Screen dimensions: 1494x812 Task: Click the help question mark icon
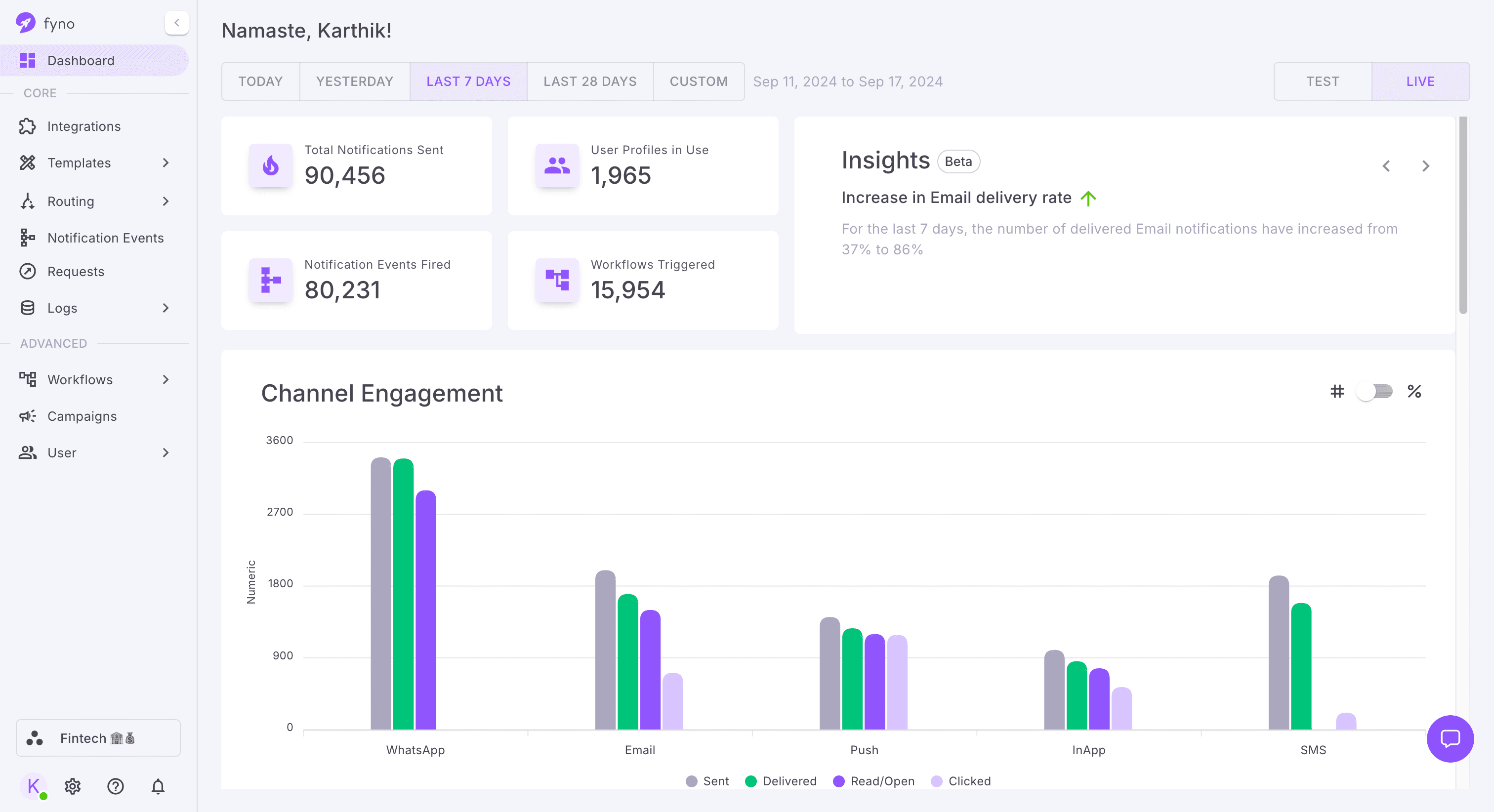116,786
